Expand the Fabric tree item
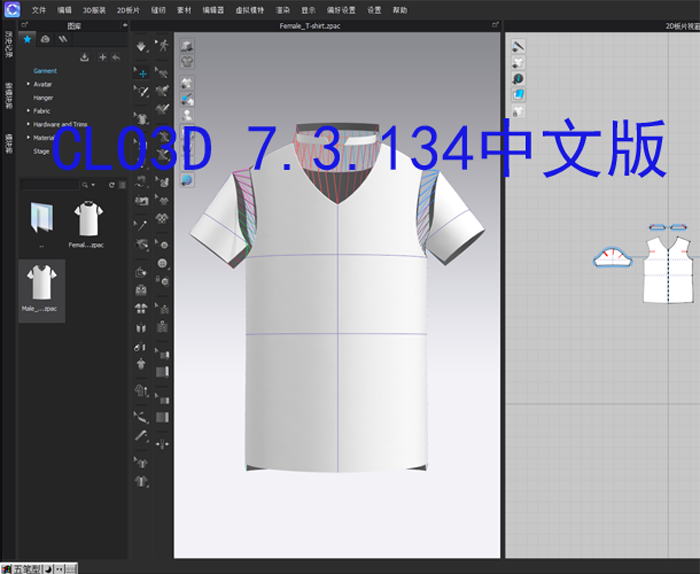700x574 pixels. [28, 111]
